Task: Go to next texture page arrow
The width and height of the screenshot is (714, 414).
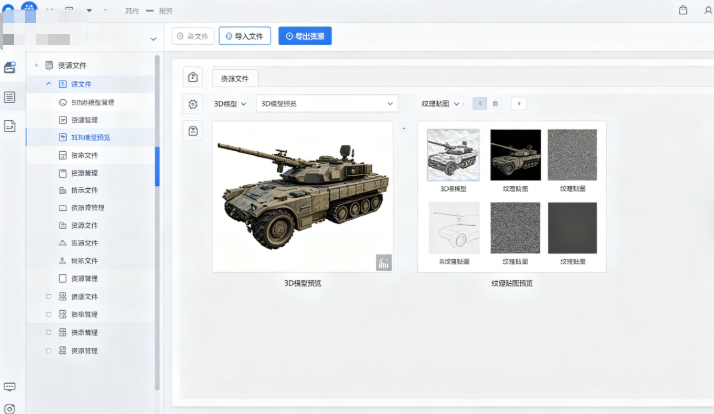Action: pyautogui.click(x=519, y=103)
